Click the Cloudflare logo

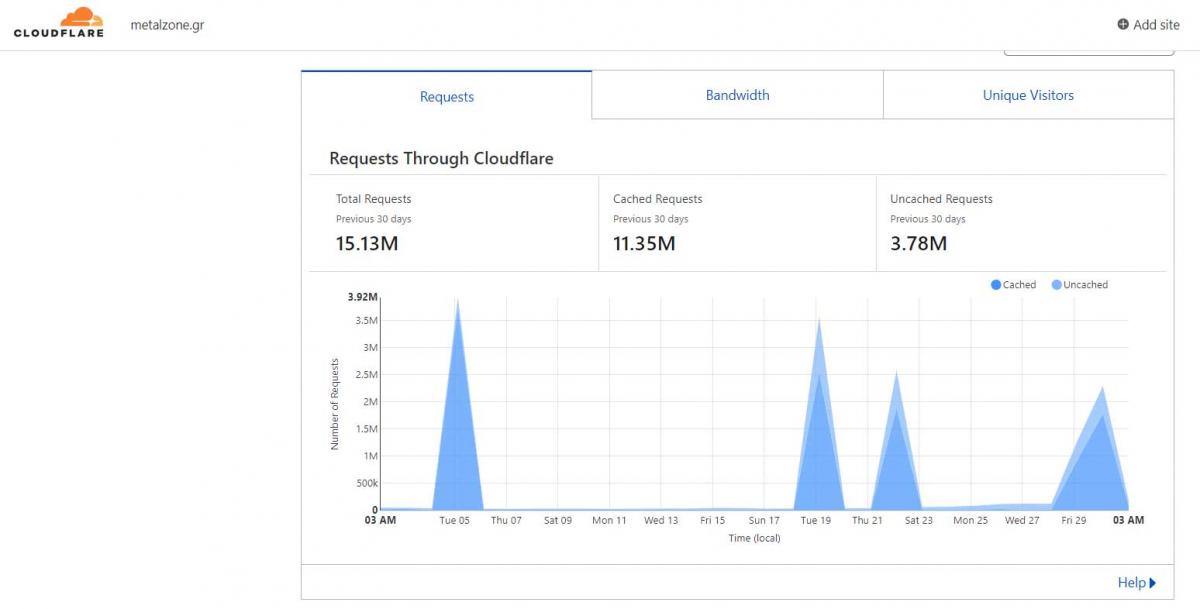[59, 22]
